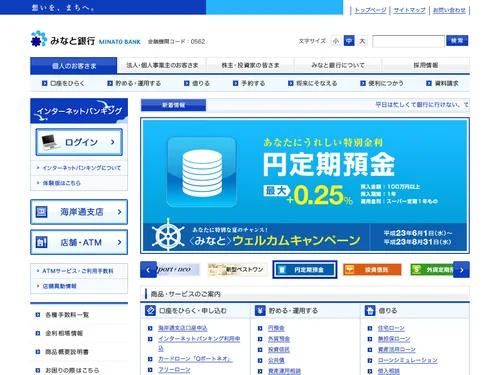Open 店舗異動情報 link
Image resolution: width=500 pixels, height=375 pixels.
point(60,286)
